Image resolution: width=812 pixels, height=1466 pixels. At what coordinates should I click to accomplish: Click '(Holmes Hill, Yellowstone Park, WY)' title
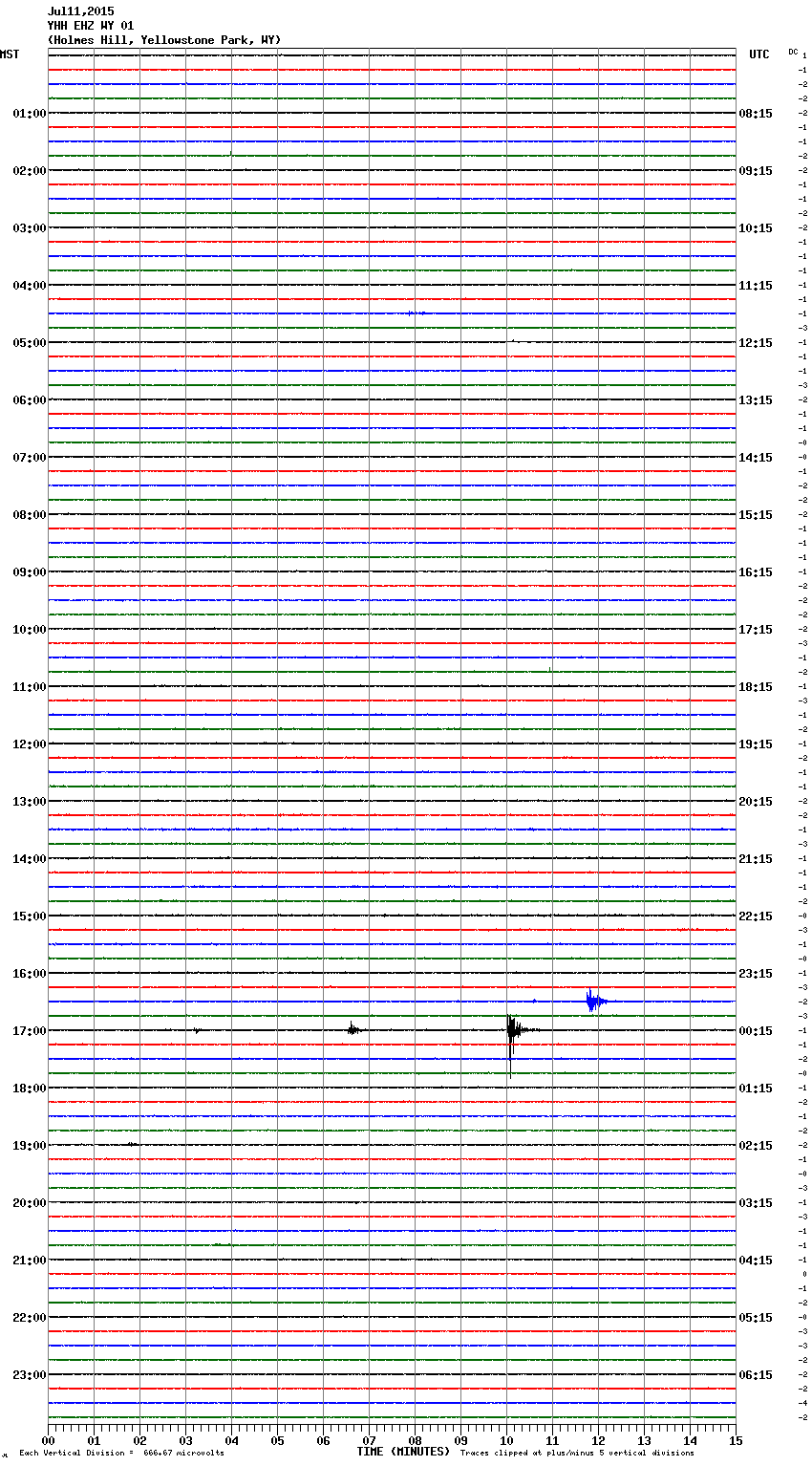tap(164, 40)
